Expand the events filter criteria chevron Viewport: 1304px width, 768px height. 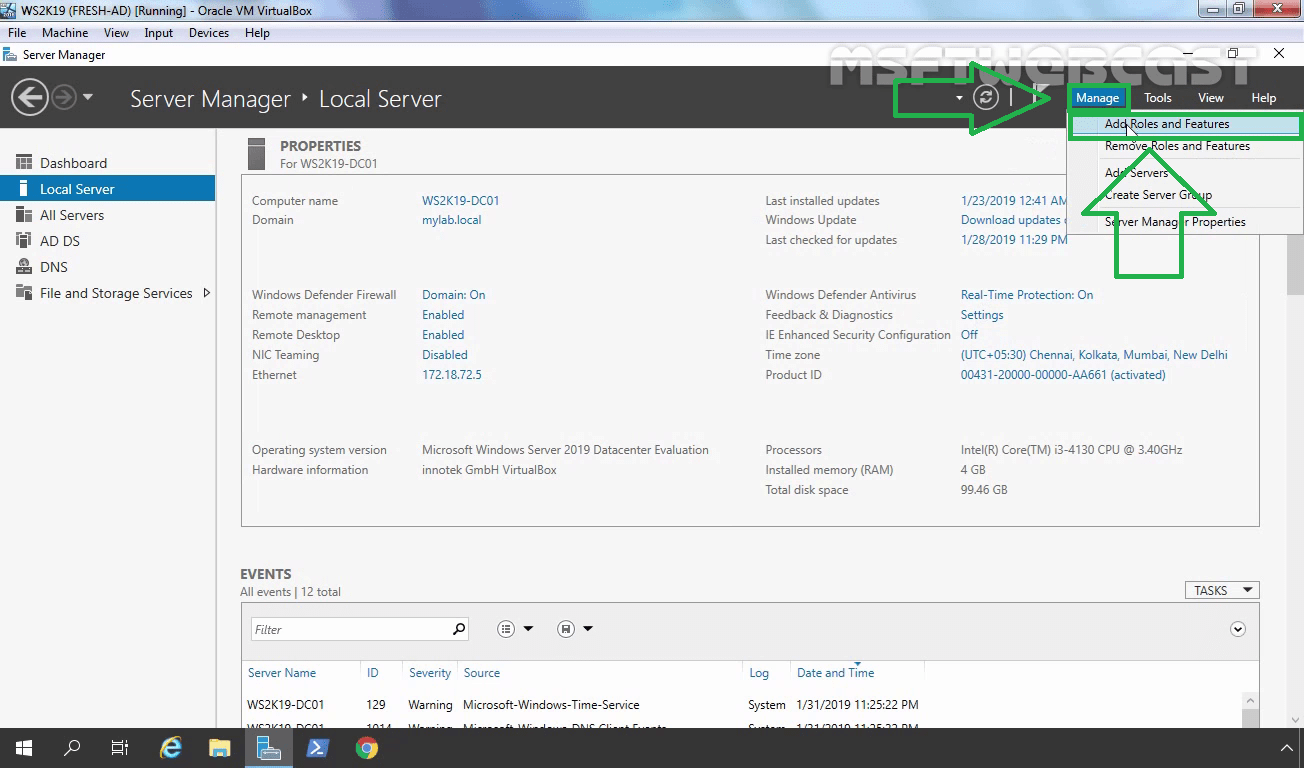click(x=1238, y=629)
